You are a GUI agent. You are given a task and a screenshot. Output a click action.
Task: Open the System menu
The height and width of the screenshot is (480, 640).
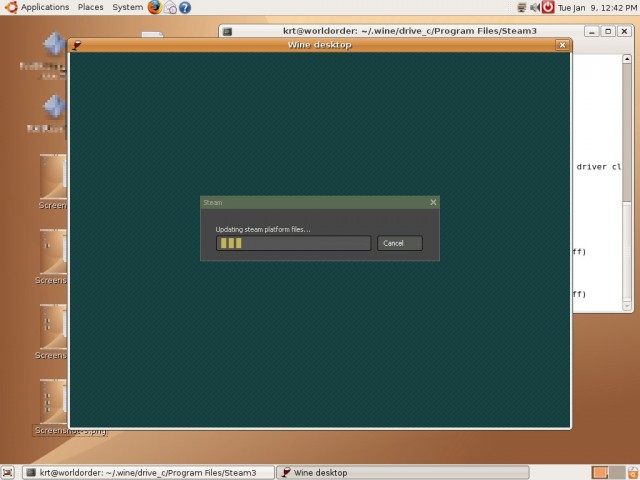click(127, 7)
